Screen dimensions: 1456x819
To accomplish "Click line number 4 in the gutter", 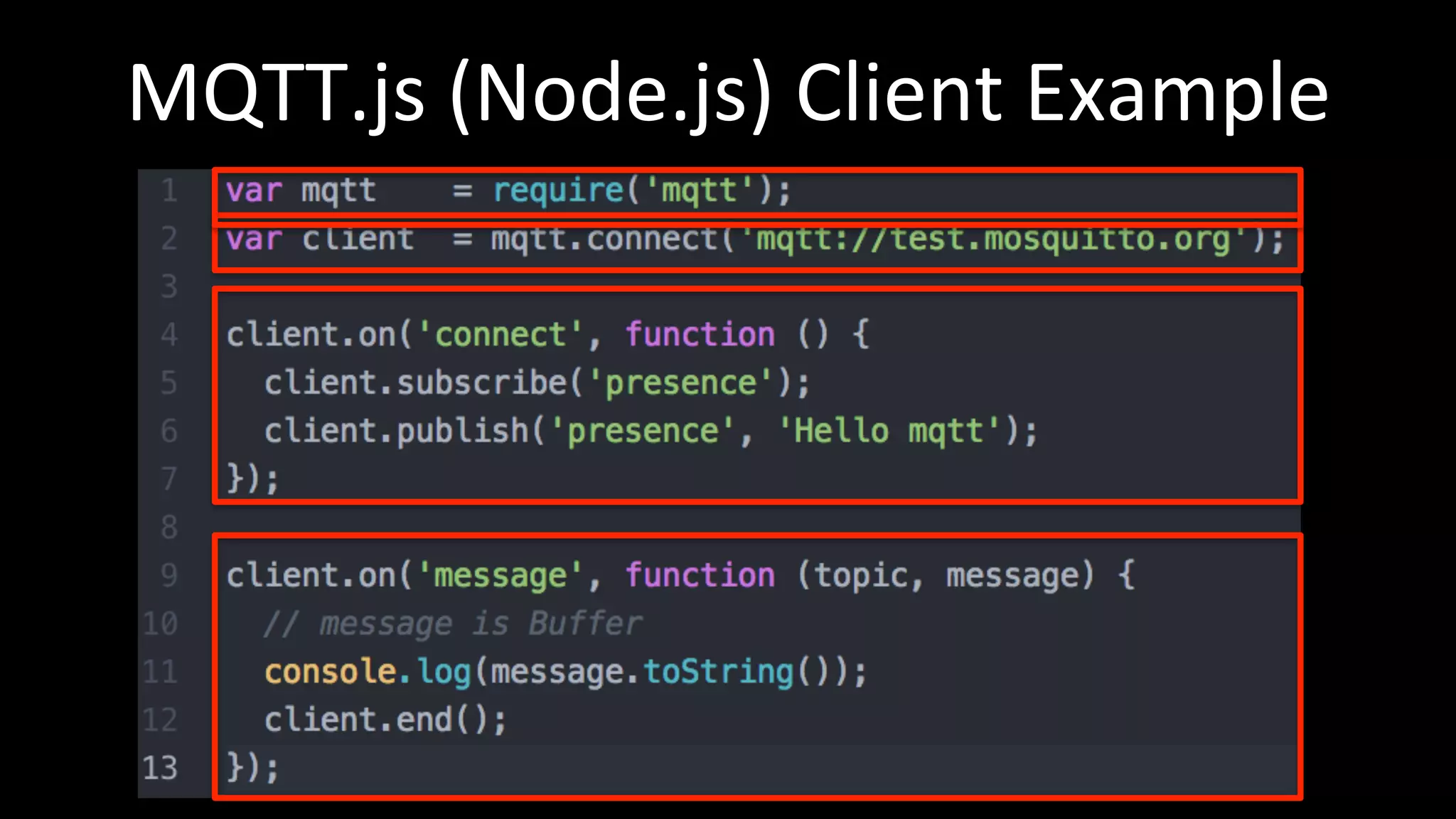I will pos(169,334).
